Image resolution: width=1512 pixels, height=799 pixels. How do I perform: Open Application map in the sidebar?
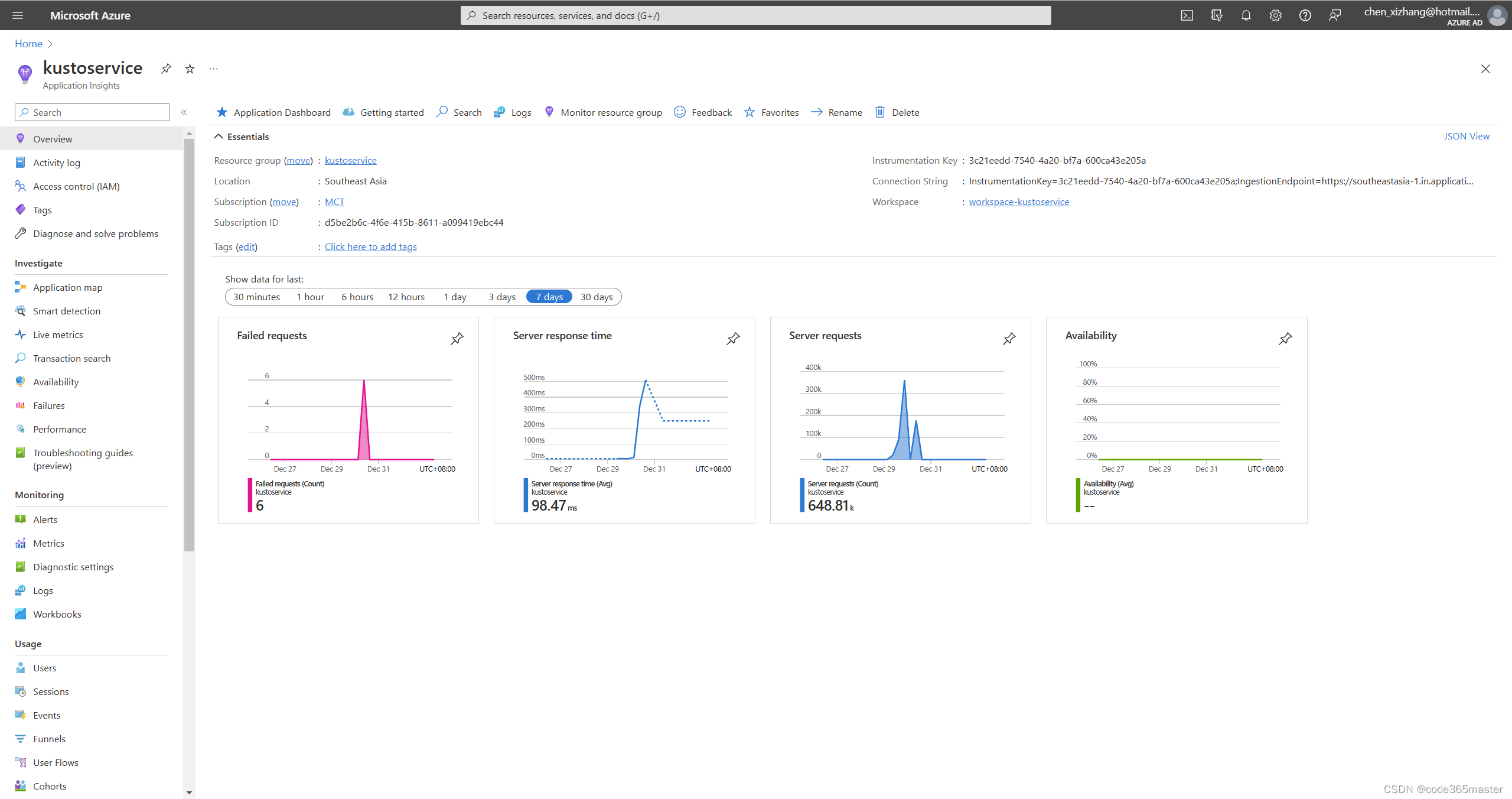pyautogui.click(x=67, y=287)
